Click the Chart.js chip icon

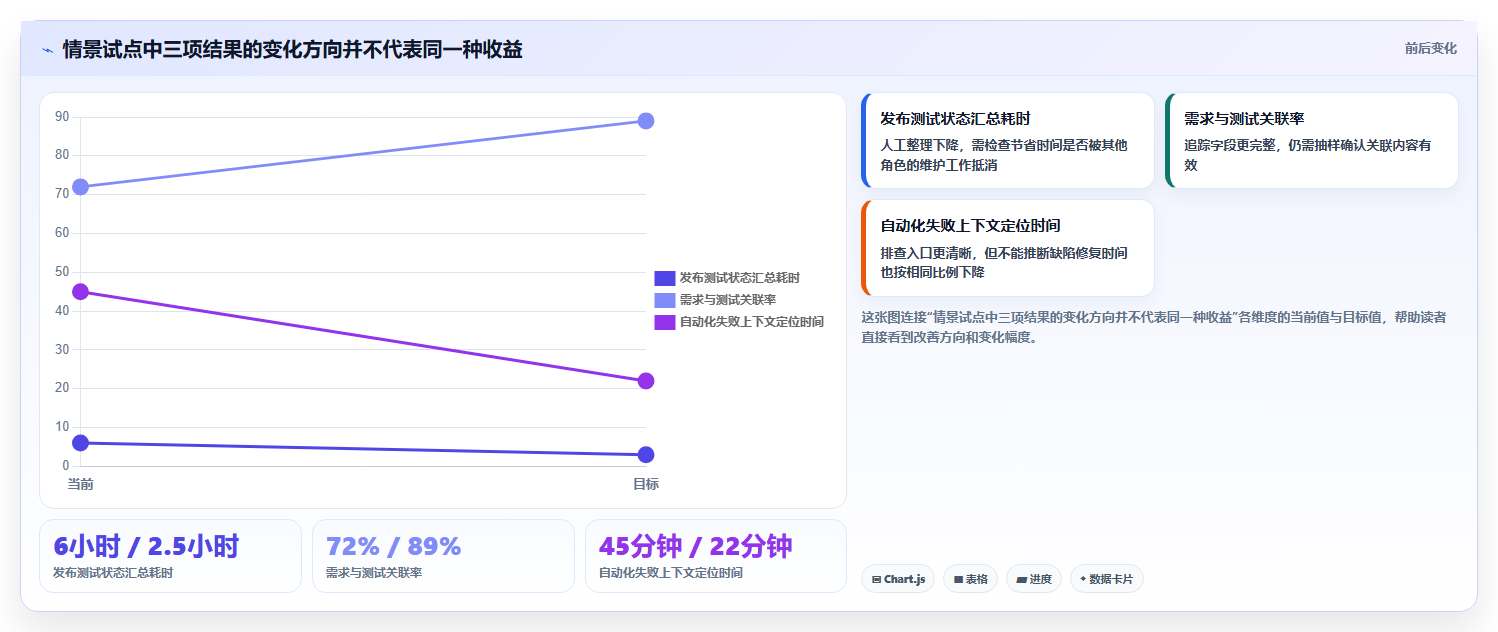tap(876, 579)
